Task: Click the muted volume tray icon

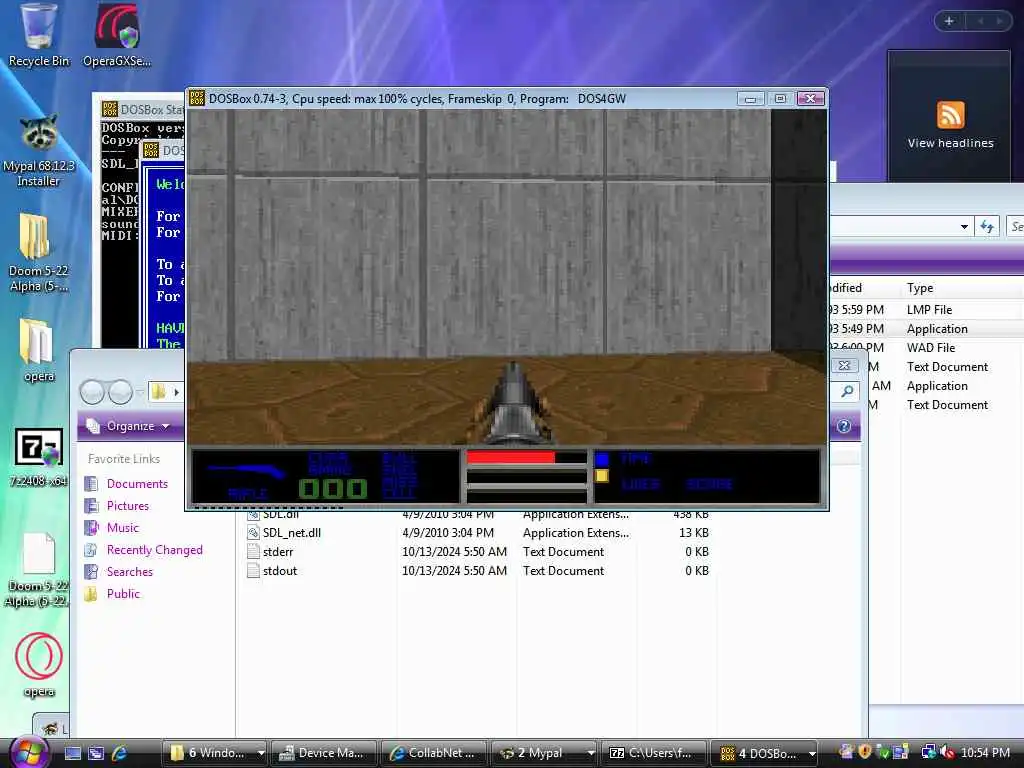Action: click(x=946, y=752)
